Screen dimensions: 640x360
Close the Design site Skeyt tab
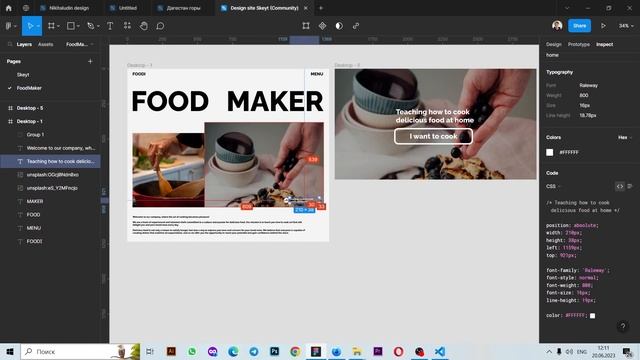pyautogui.click(x=306, y=8)
